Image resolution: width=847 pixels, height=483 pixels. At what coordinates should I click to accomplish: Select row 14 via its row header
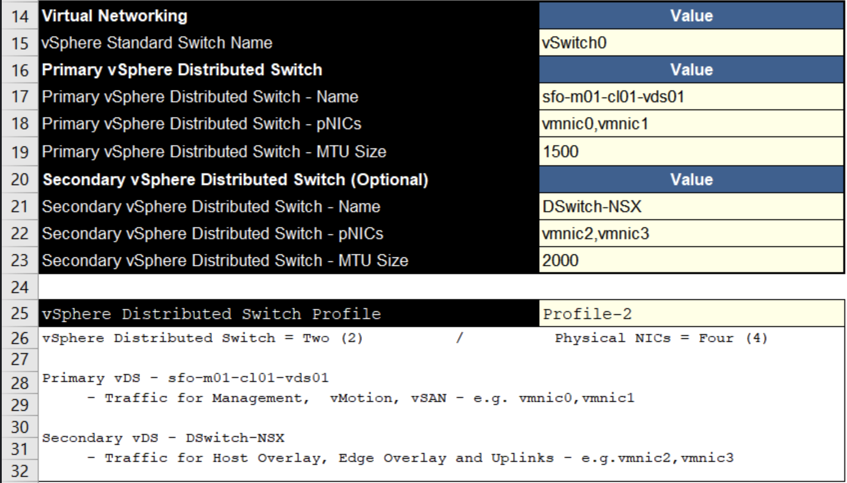tap(18, 16)
